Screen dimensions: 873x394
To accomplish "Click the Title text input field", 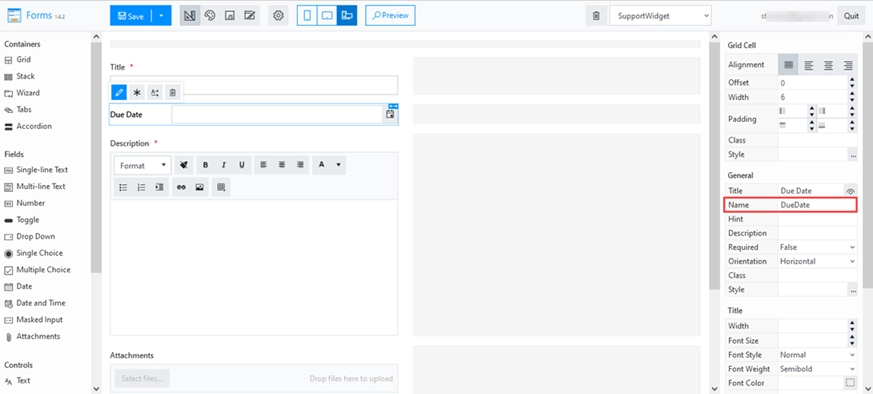I will 254,85.
